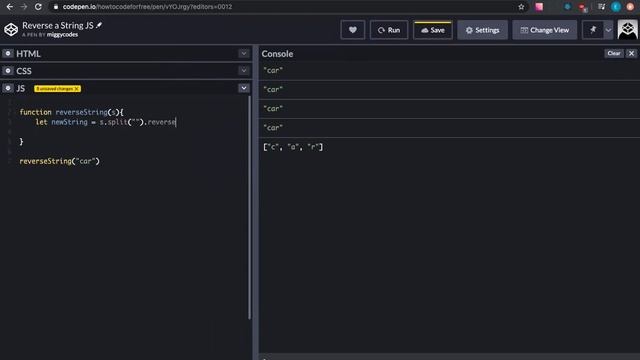640x360 pixels.
Task: Save the pen
Action: click(433, 30)
